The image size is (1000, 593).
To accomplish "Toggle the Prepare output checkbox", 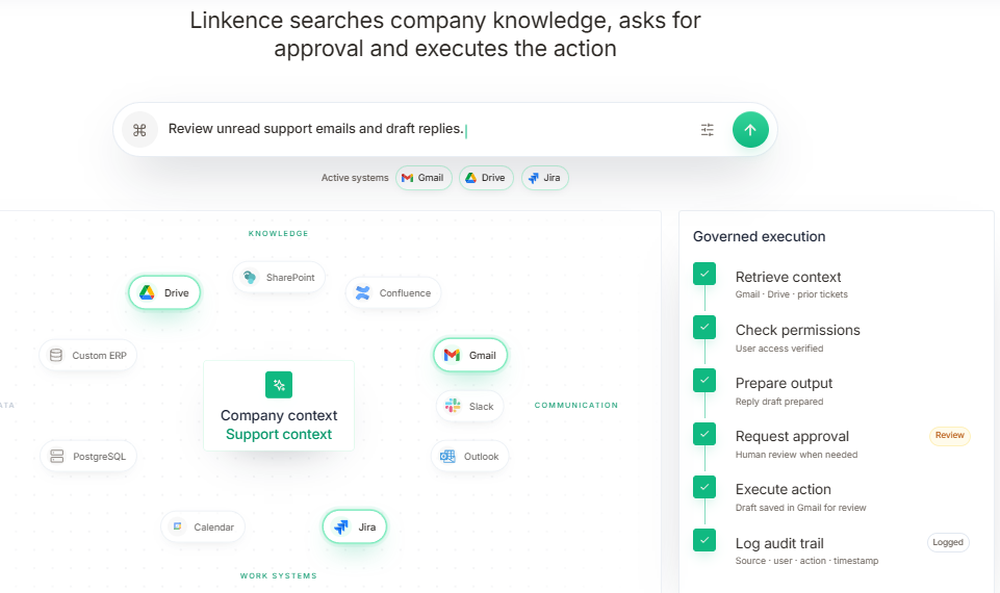I will click(x=704, y=380).
